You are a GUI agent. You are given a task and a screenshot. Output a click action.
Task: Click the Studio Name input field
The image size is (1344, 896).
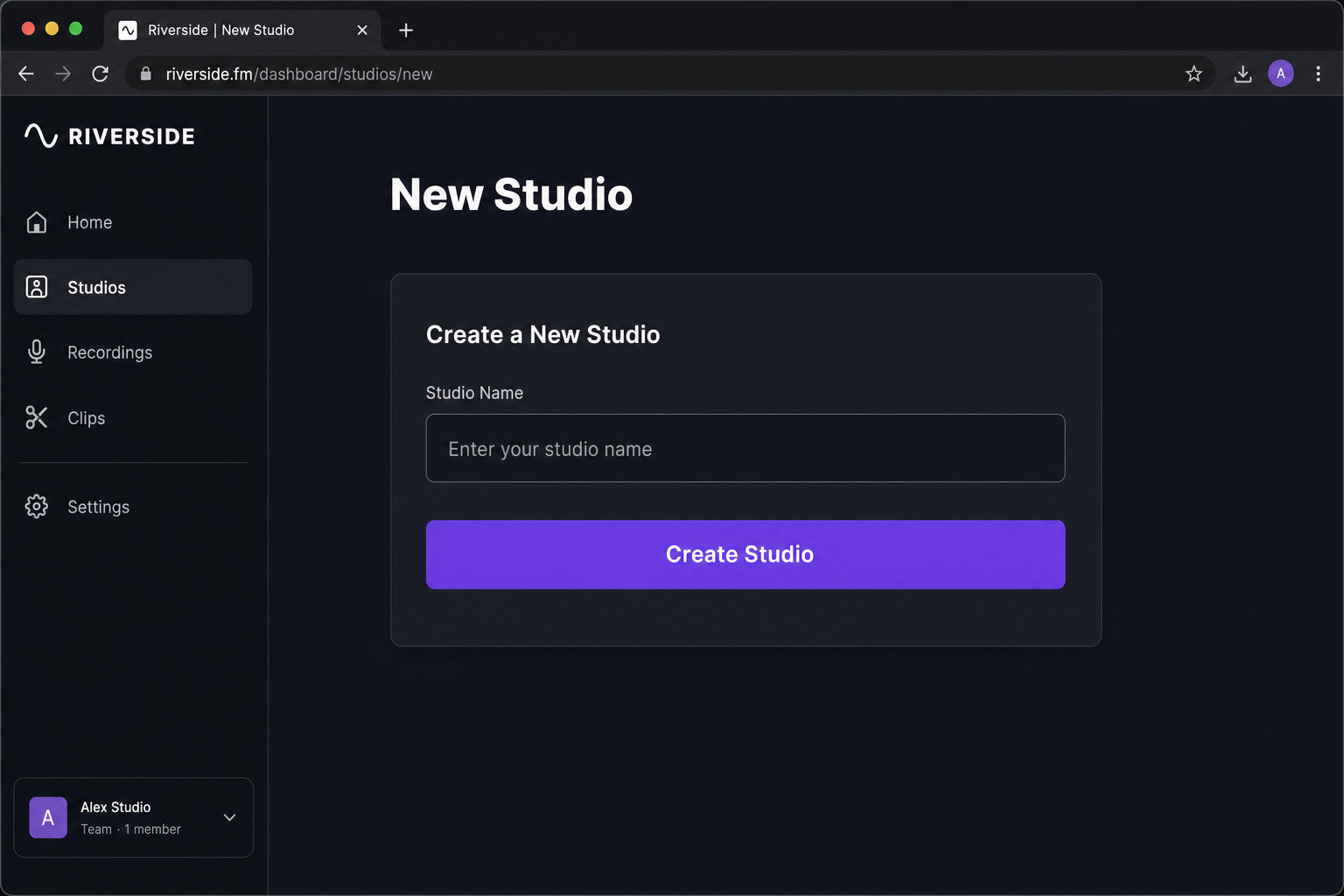[745, 448]
